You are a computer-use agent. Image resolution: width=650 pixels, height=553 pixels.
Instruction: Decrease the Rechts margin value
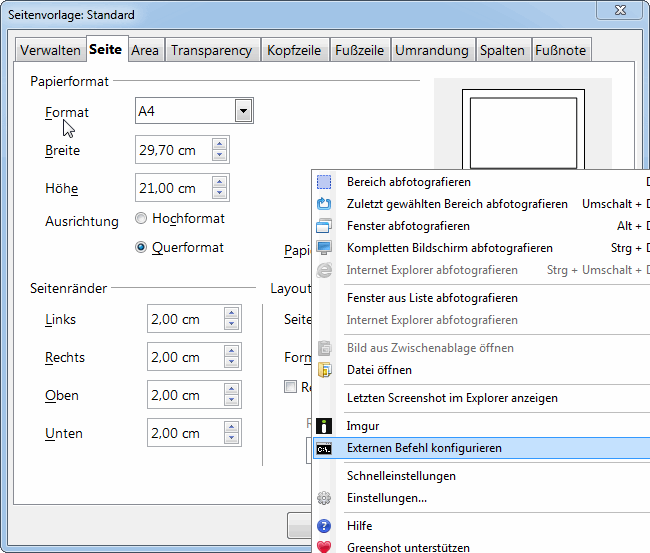pos(231,362)
